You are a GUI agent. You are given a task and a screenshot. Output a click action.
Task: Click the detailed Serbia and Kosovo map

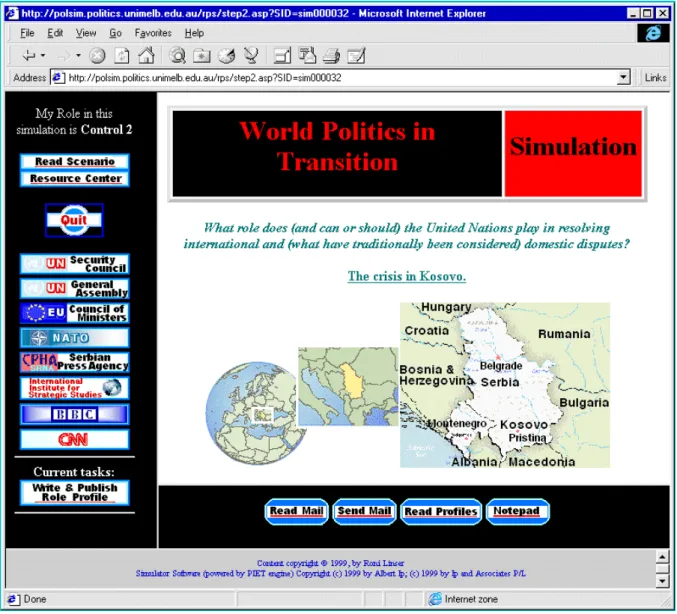(x=505, y=385)
